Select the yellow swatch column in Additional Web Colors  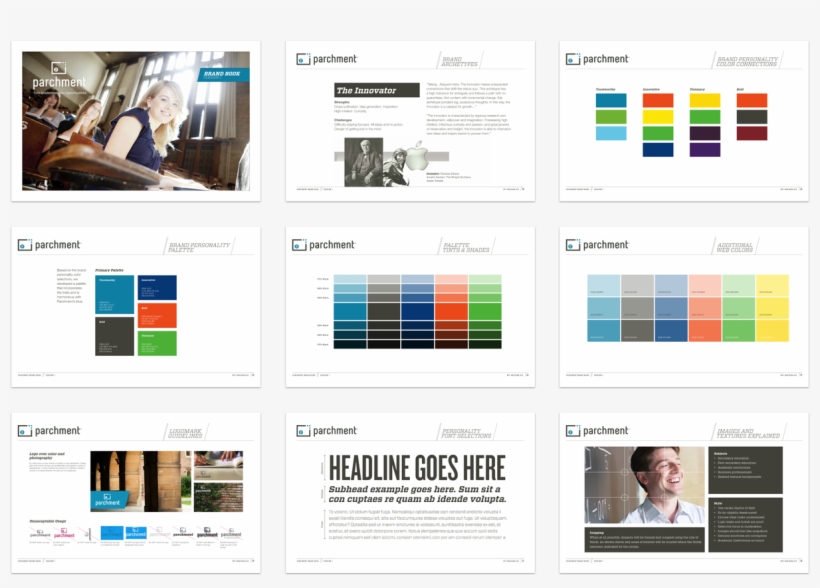pyautogui.click(x=772, y=308)
